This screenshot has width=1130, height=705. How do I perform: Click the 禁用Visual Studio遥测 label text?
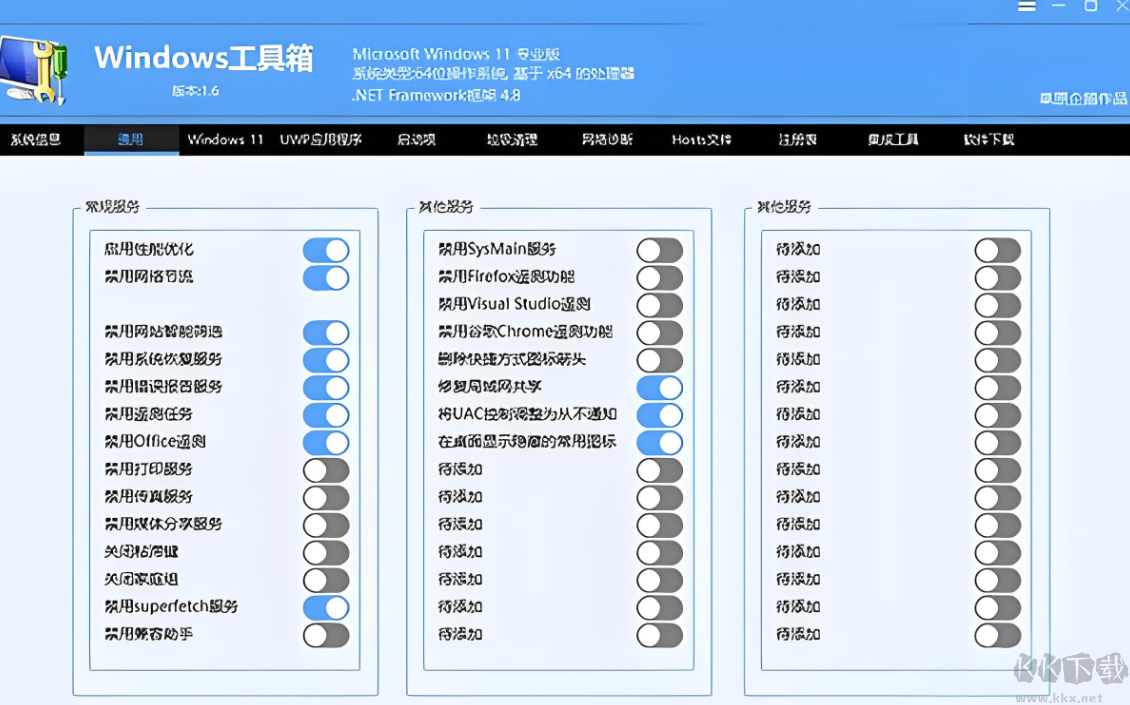pos(515,303)
